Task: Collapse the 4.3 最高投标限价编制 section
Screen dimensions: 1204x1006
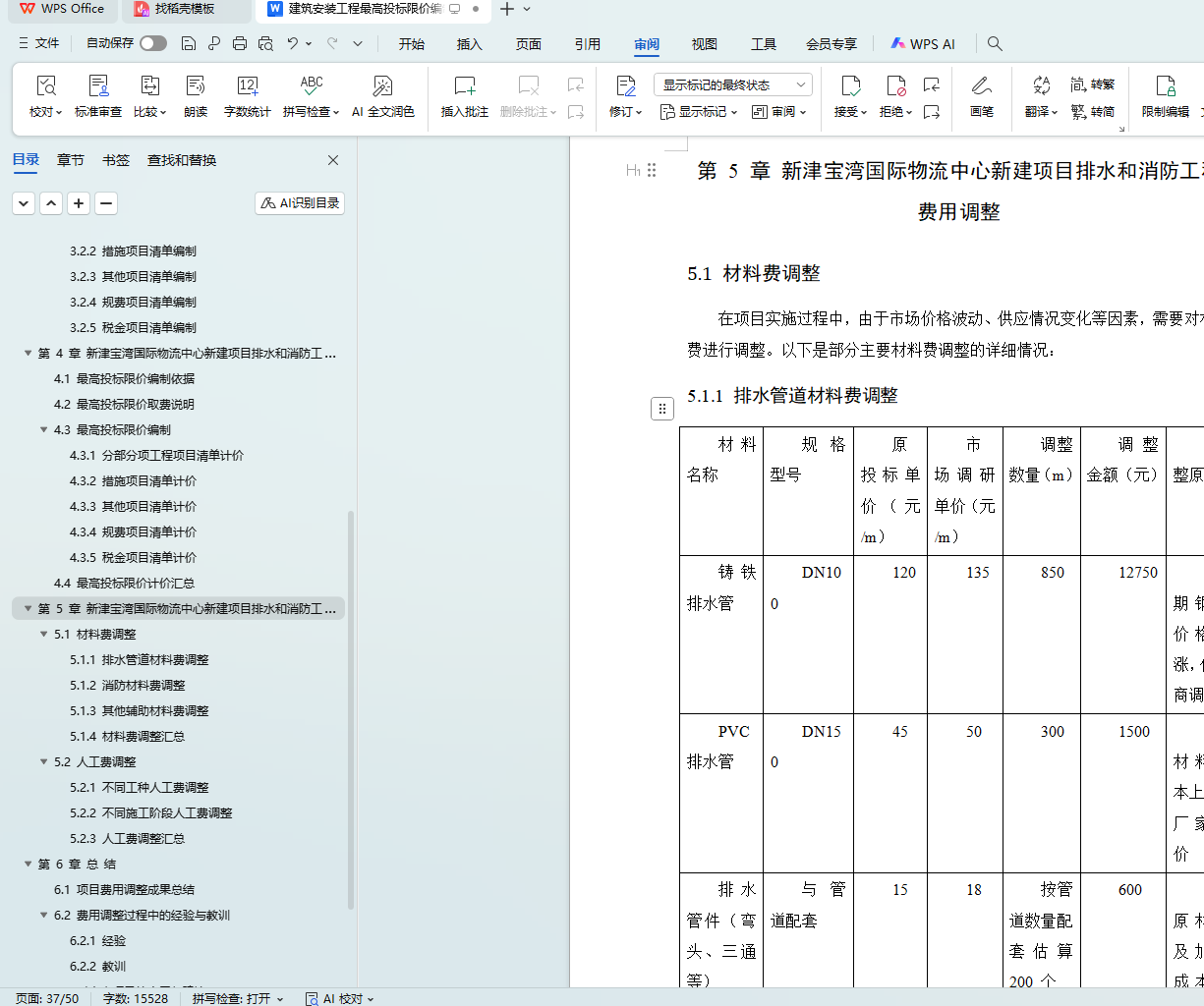Action: pos(44,430)
